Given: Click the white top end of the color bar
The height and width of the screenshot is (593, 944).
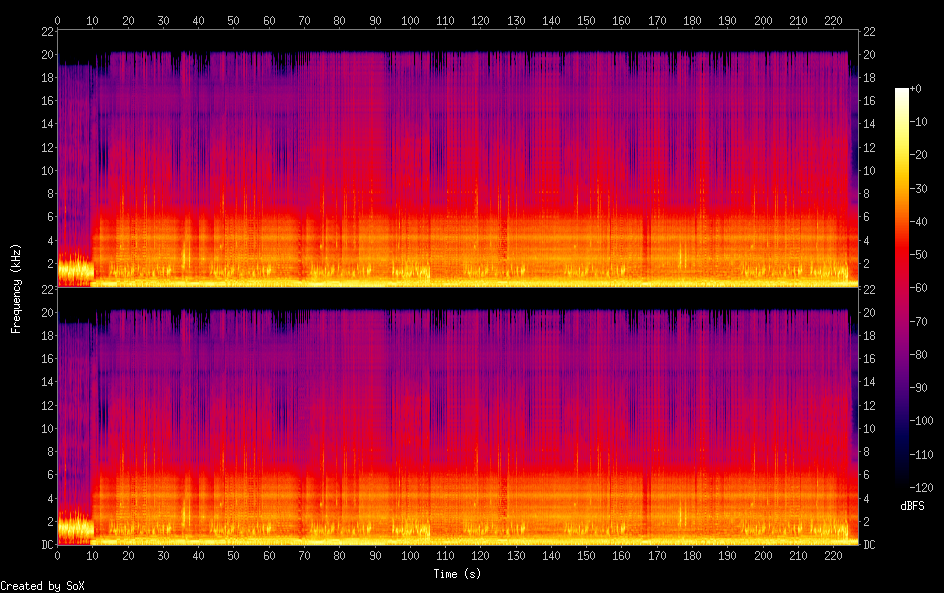Looking at the screenshot, I should (x=902, y=92).
